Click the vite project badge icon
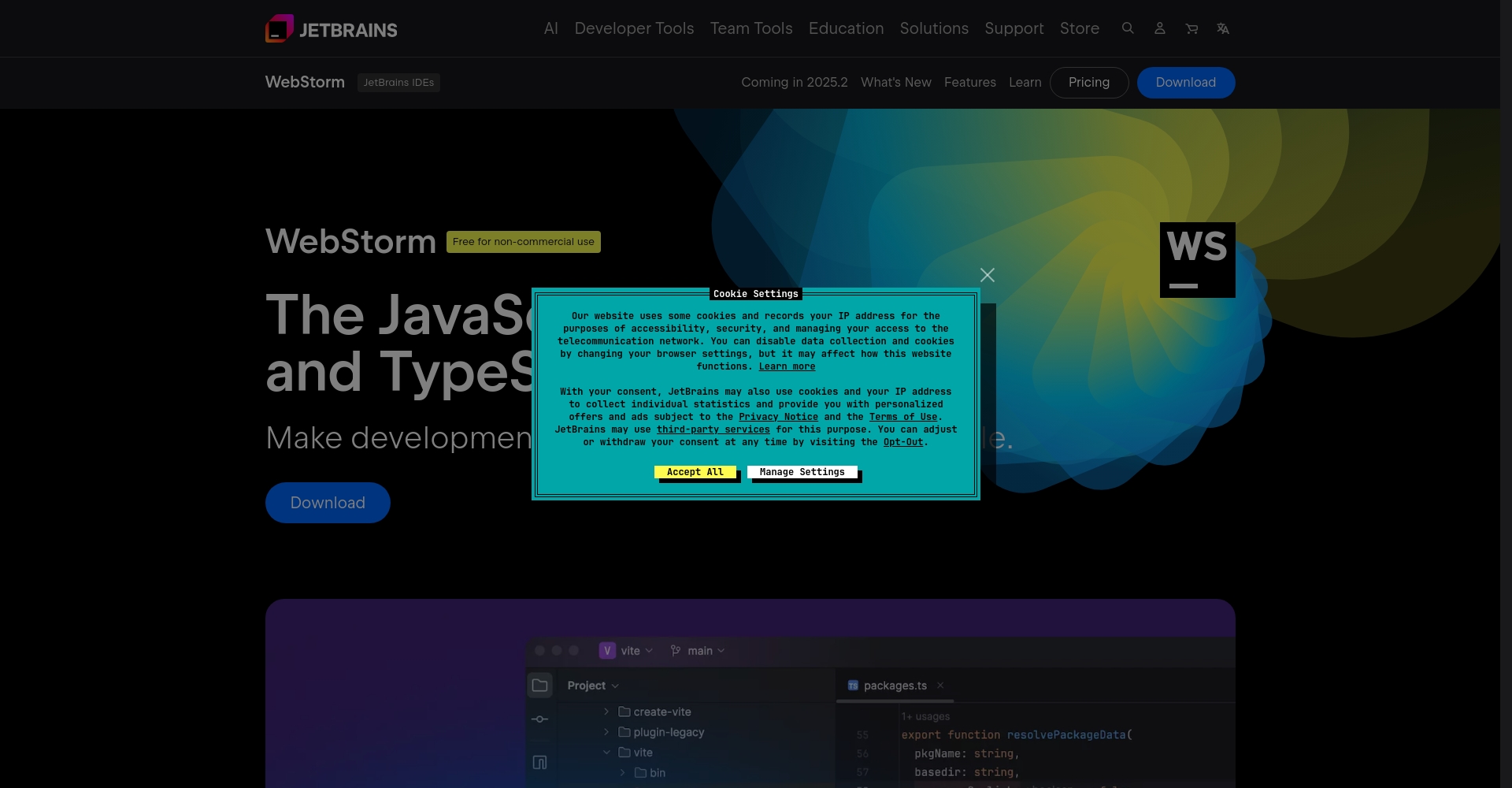Viewport: 1512px width, 788px height. tap(607, 651)
